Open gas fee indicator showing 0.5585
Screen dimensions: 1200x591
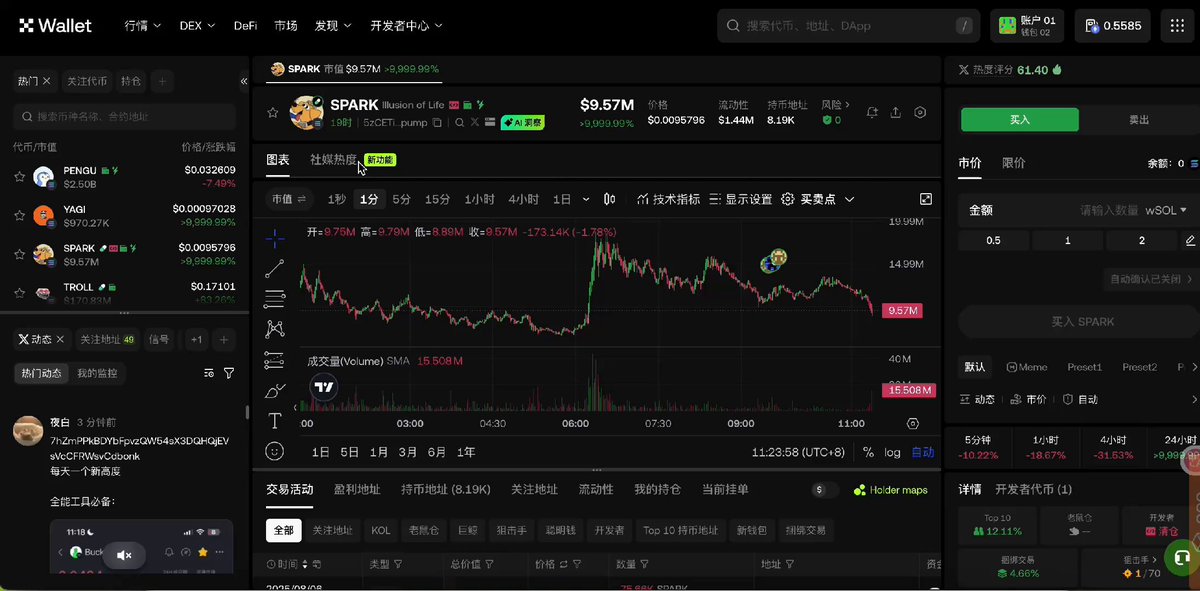tap(1113, 26)
